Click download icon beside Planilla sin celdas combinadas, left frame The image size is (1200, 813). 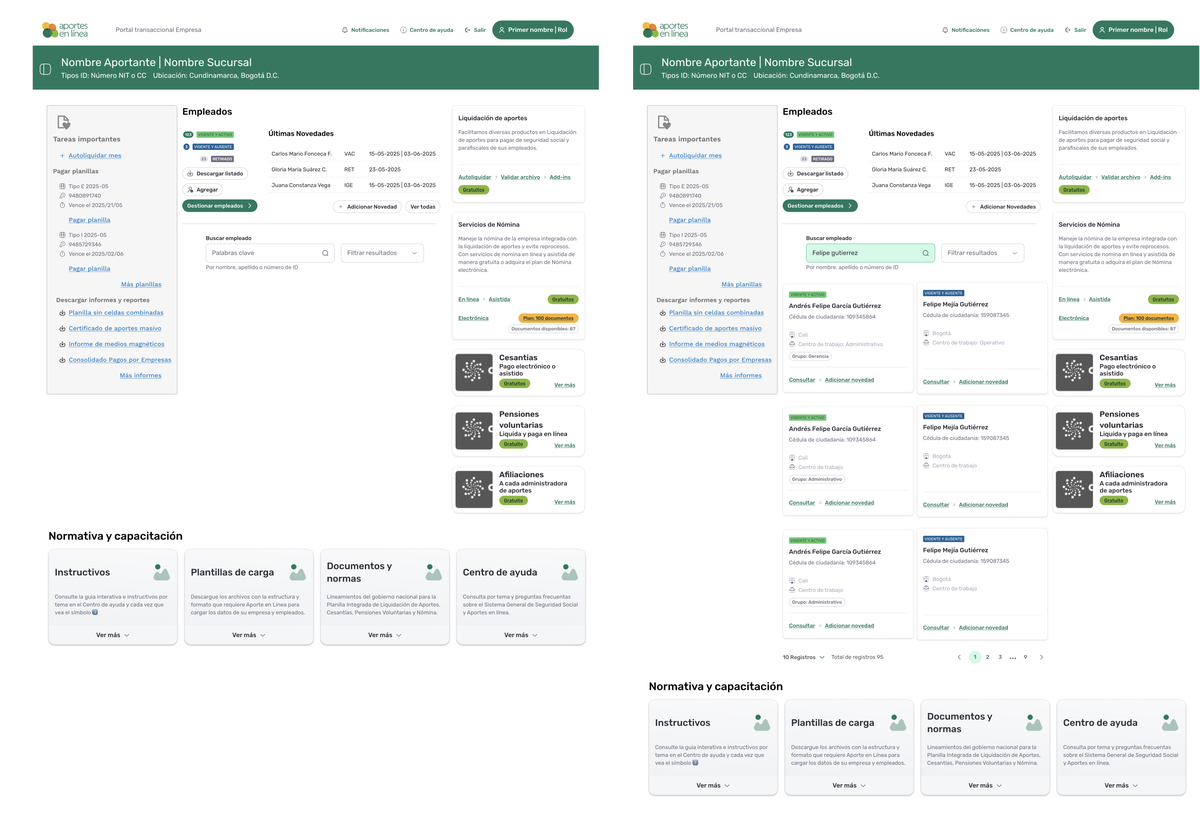coord(62,313)
